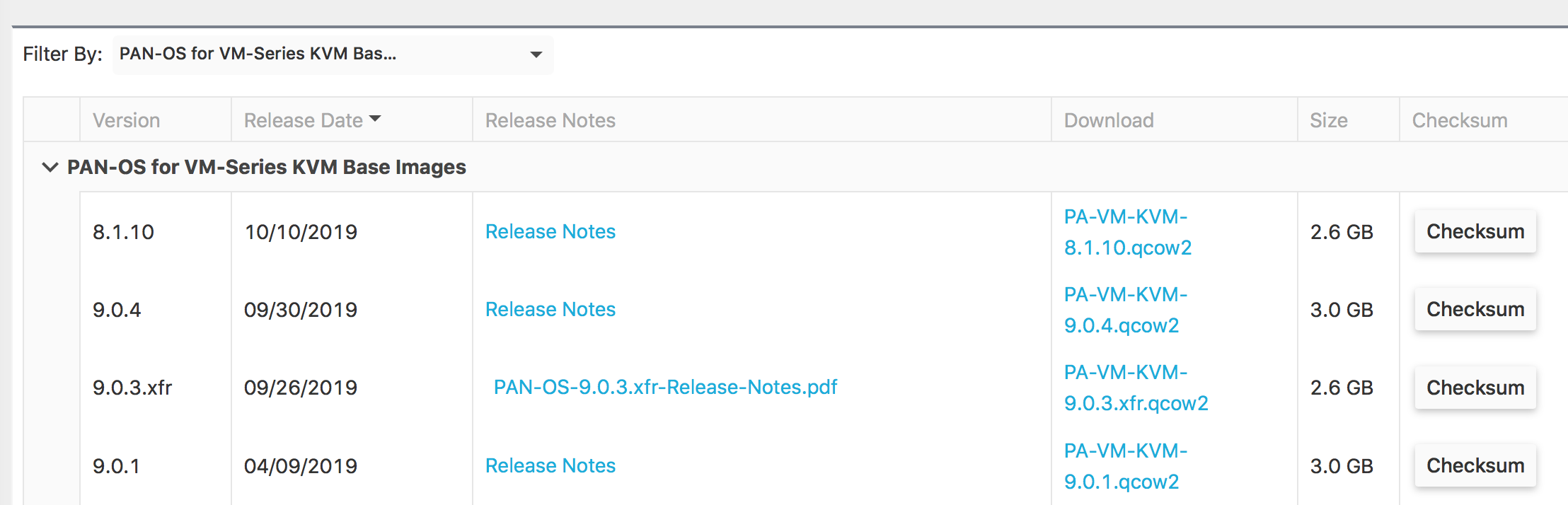
Task: Click the Size column header
Action: point(1328,120)
